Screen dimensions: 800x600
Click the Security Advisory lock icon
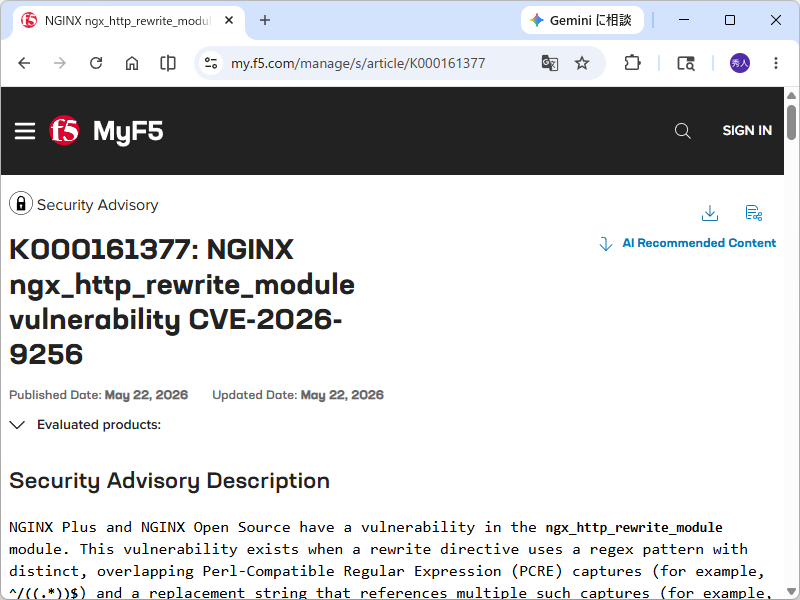tap(21, 204)
